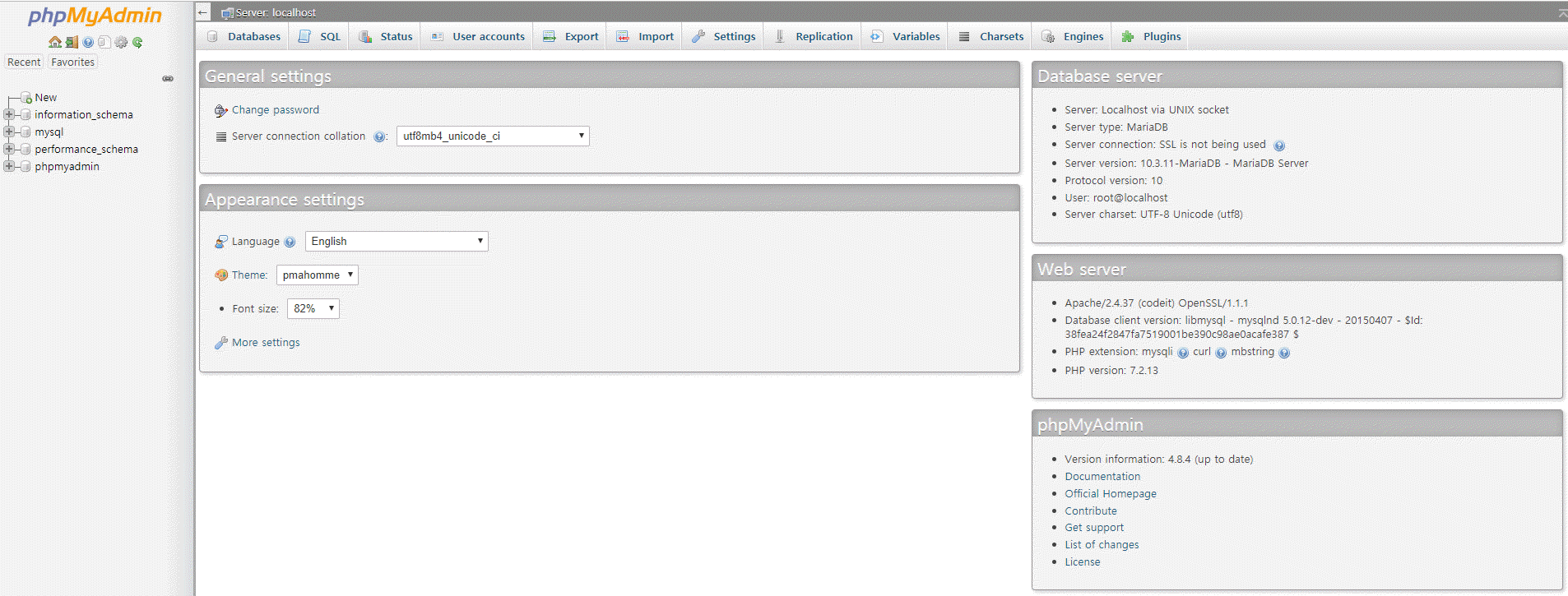Open the List of changes link
Viewport: 1568px width, 596px height.
(1102, 545)
